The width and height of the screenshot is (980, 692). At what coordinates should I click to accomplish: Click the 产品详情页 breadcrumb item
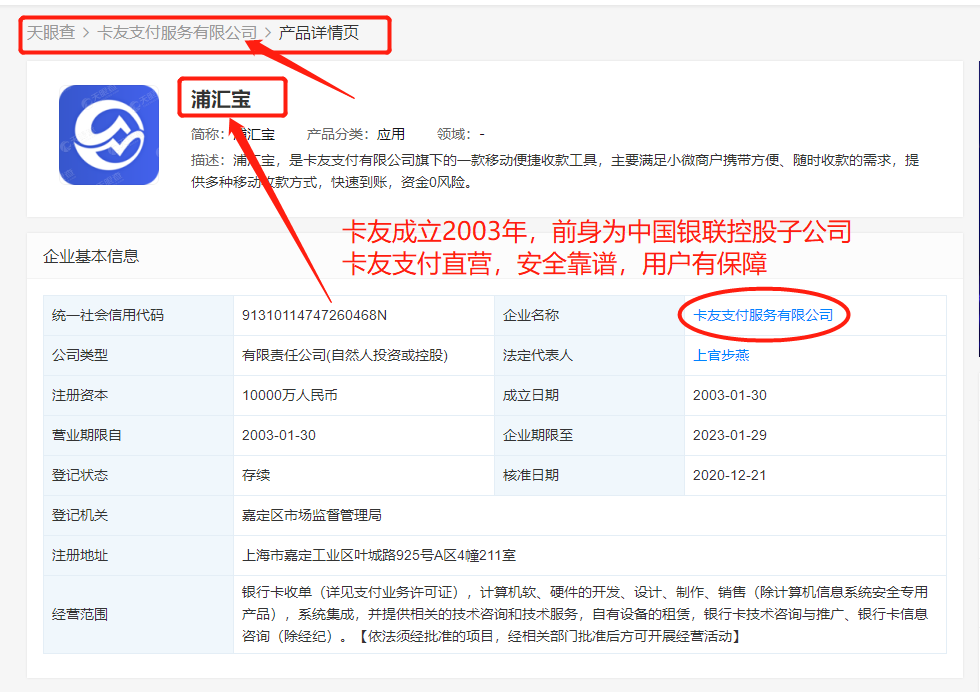(x=318, y=33)
